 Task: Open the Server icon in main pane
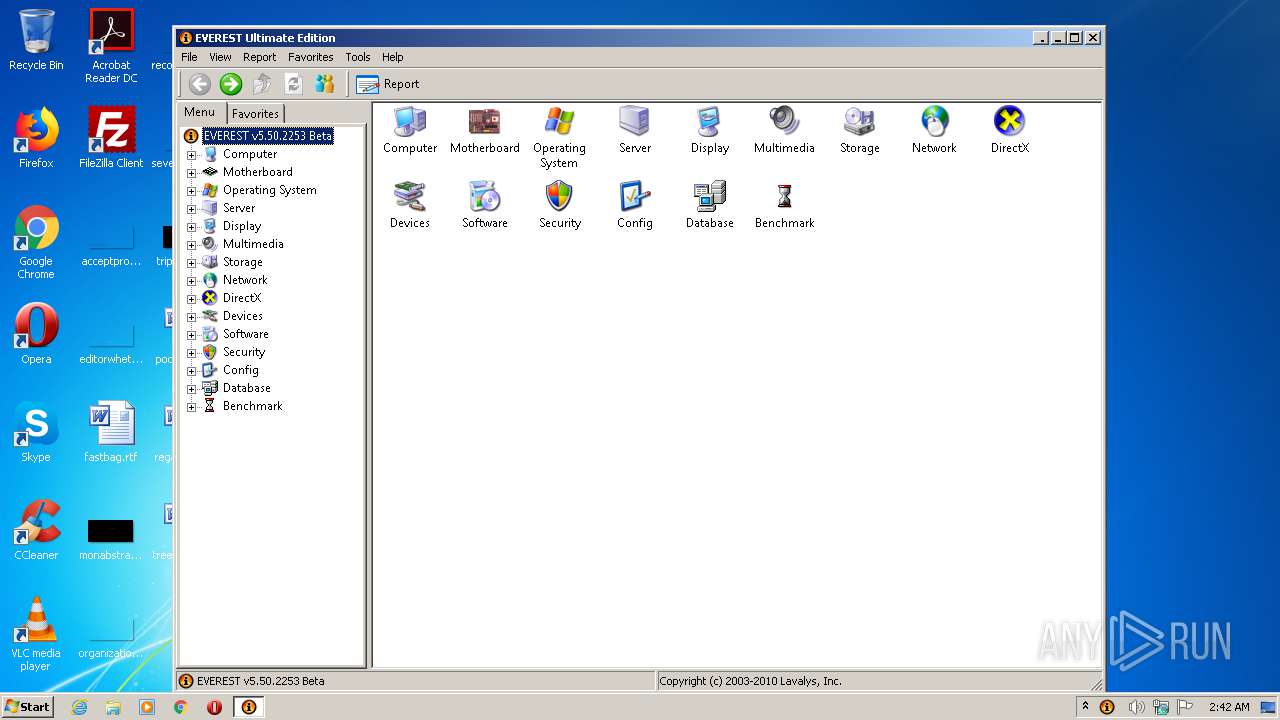(x=634, y=122)
